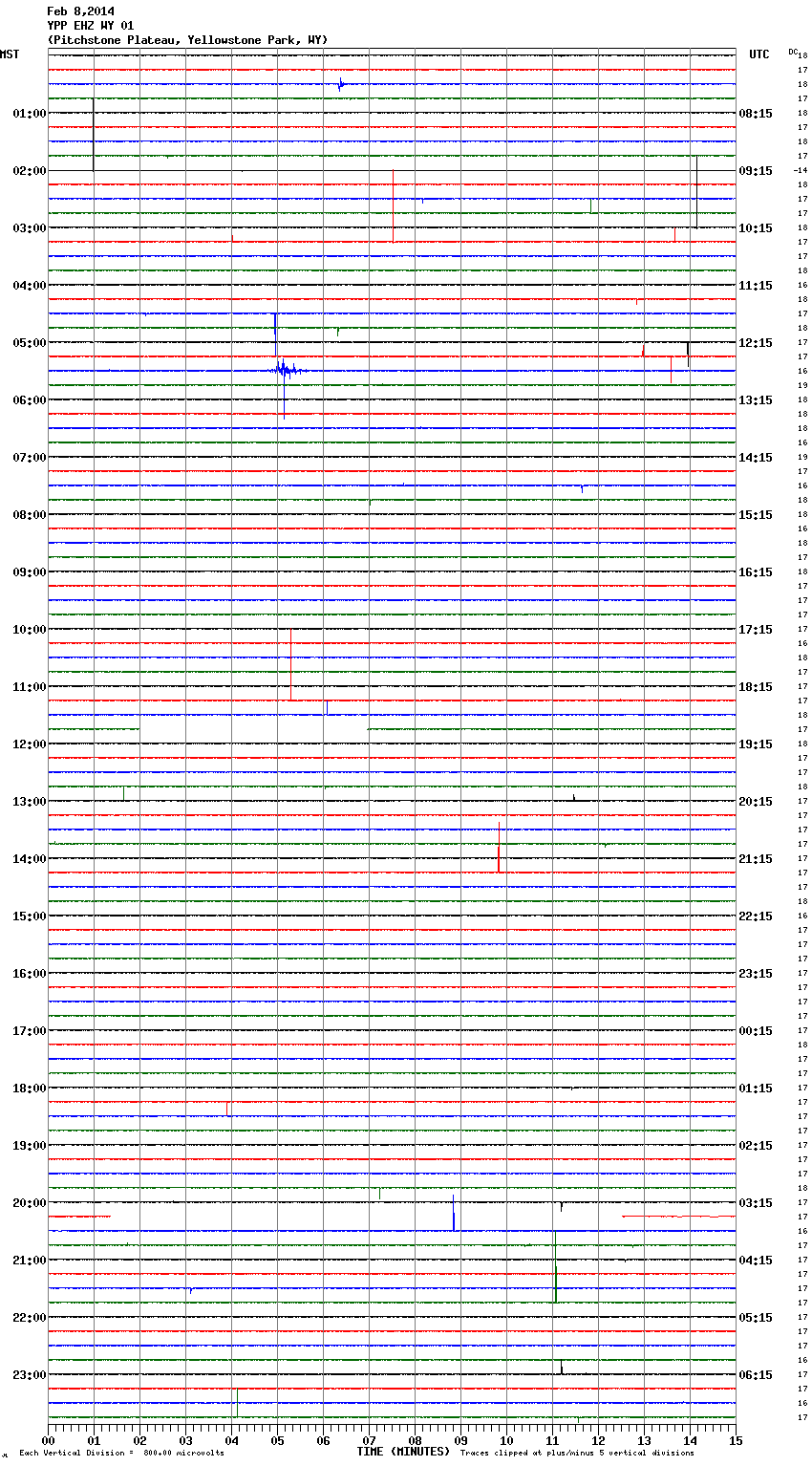Click minute 10 on the bottom time axis
Viewport: 812px width, 1466px height.
pyautogui.click(x=506, y=1440)
